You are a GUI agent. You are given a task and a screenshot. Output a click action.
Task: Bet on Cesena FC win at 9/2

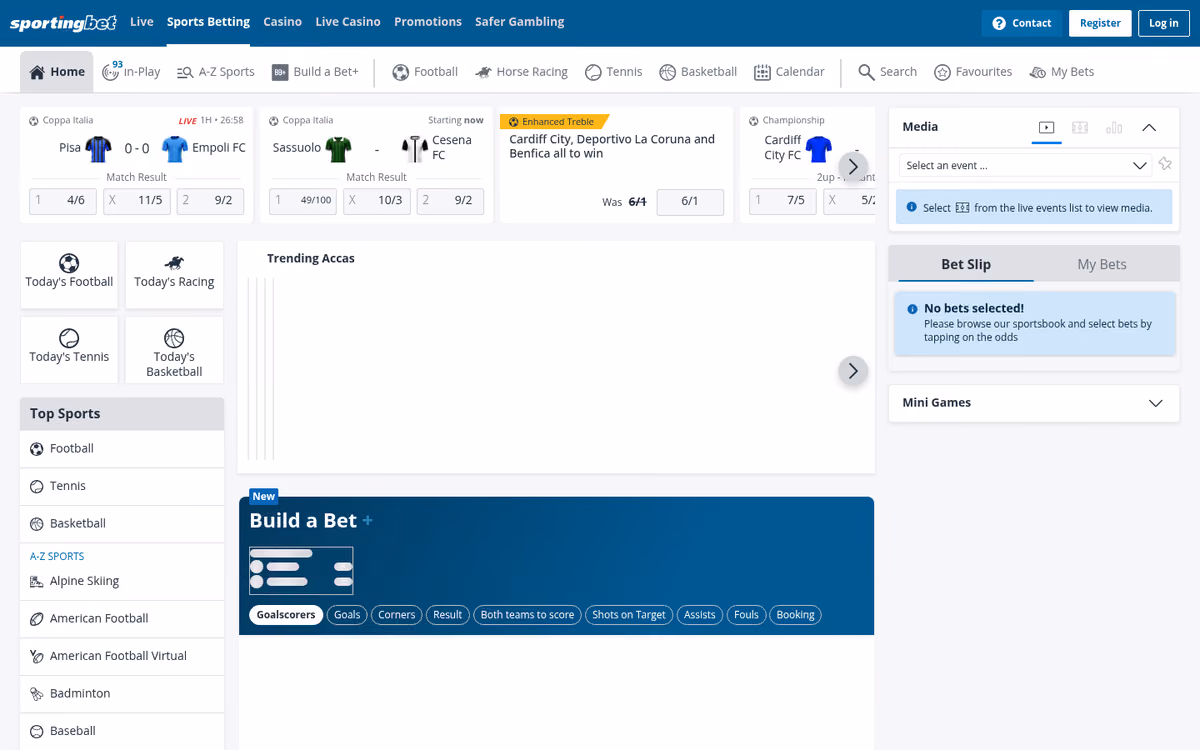point(450,201)
